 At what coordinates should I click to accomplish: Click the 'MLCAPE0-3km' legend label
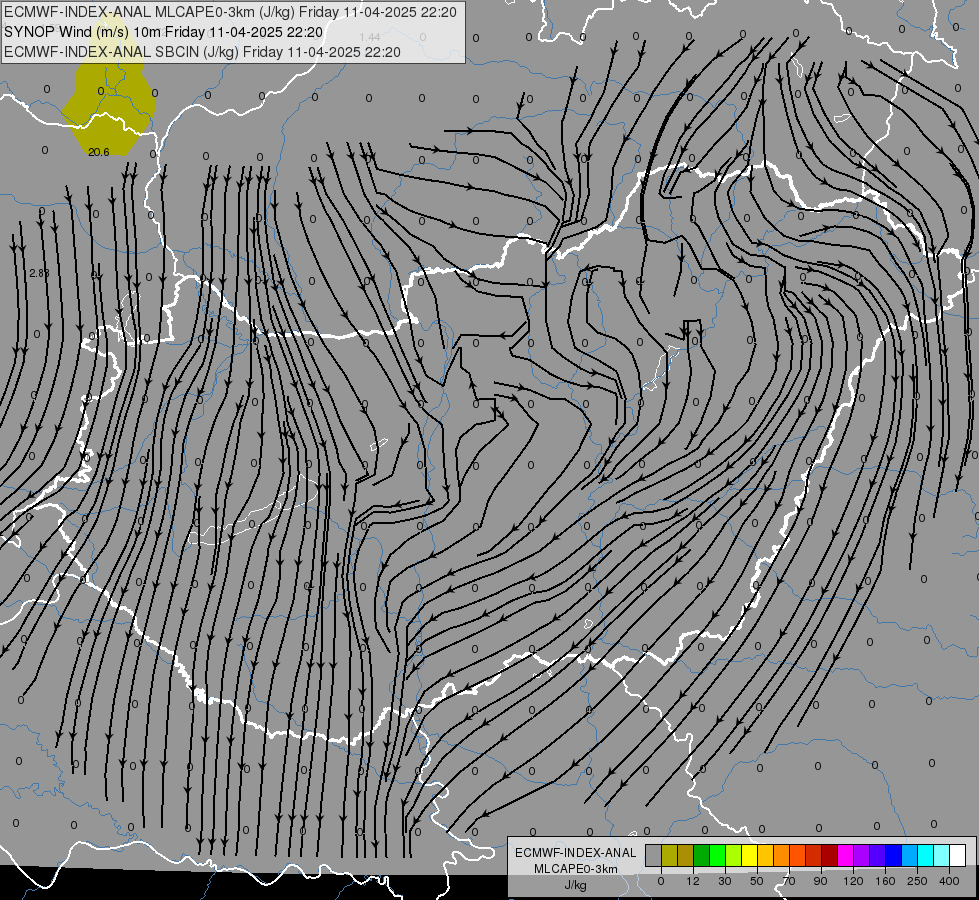pyautogui.click(x=576, y=869)
